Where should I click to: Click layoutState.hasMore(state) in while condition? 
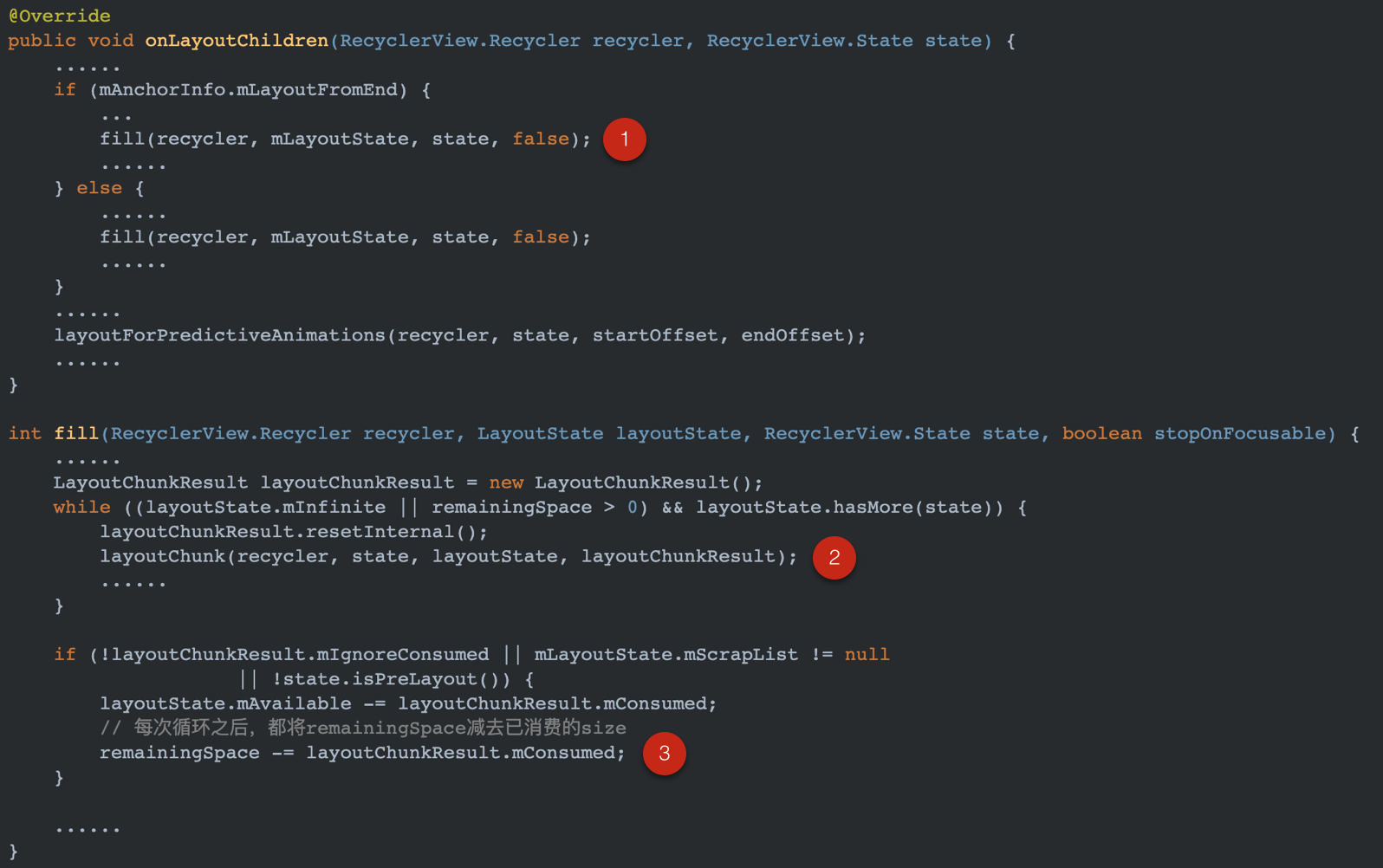point(843,507)
